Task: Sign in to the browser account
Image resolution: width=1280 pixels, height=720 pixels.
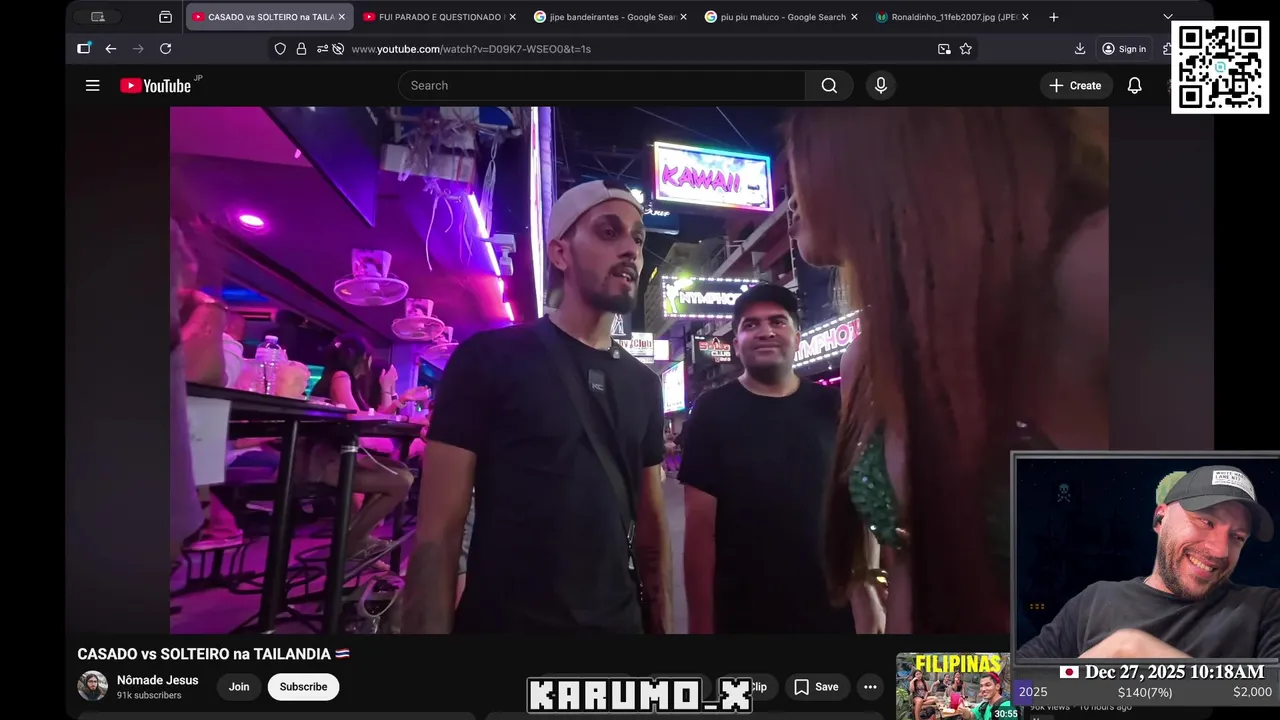Action: coord(1123,49)
